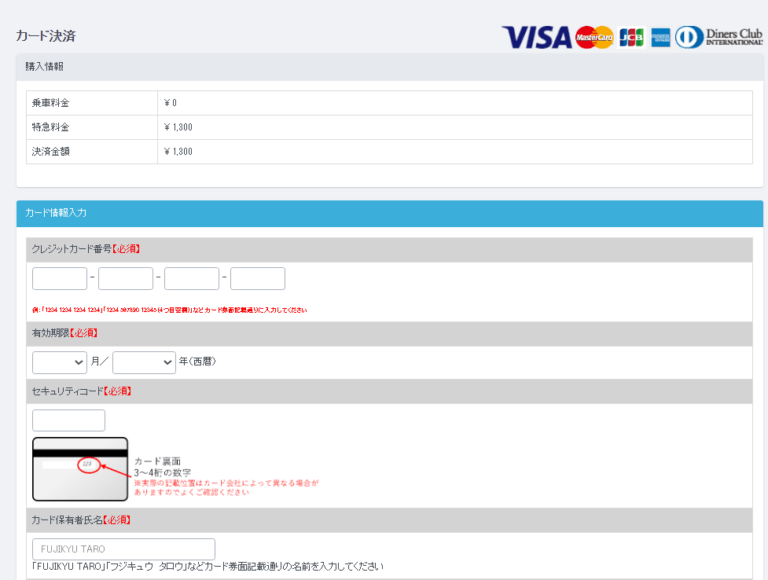
Task: Click the 乗車料金 row label
Action: tap(51, 103)
